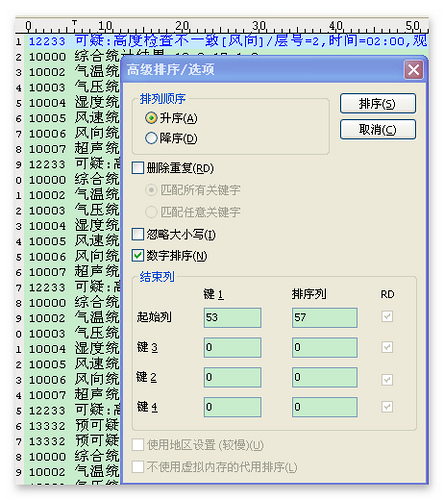Toggle RD checkbox in the 键 2 row
The height and width of the screenshot is (500, 444).
[x=387, y=379]
